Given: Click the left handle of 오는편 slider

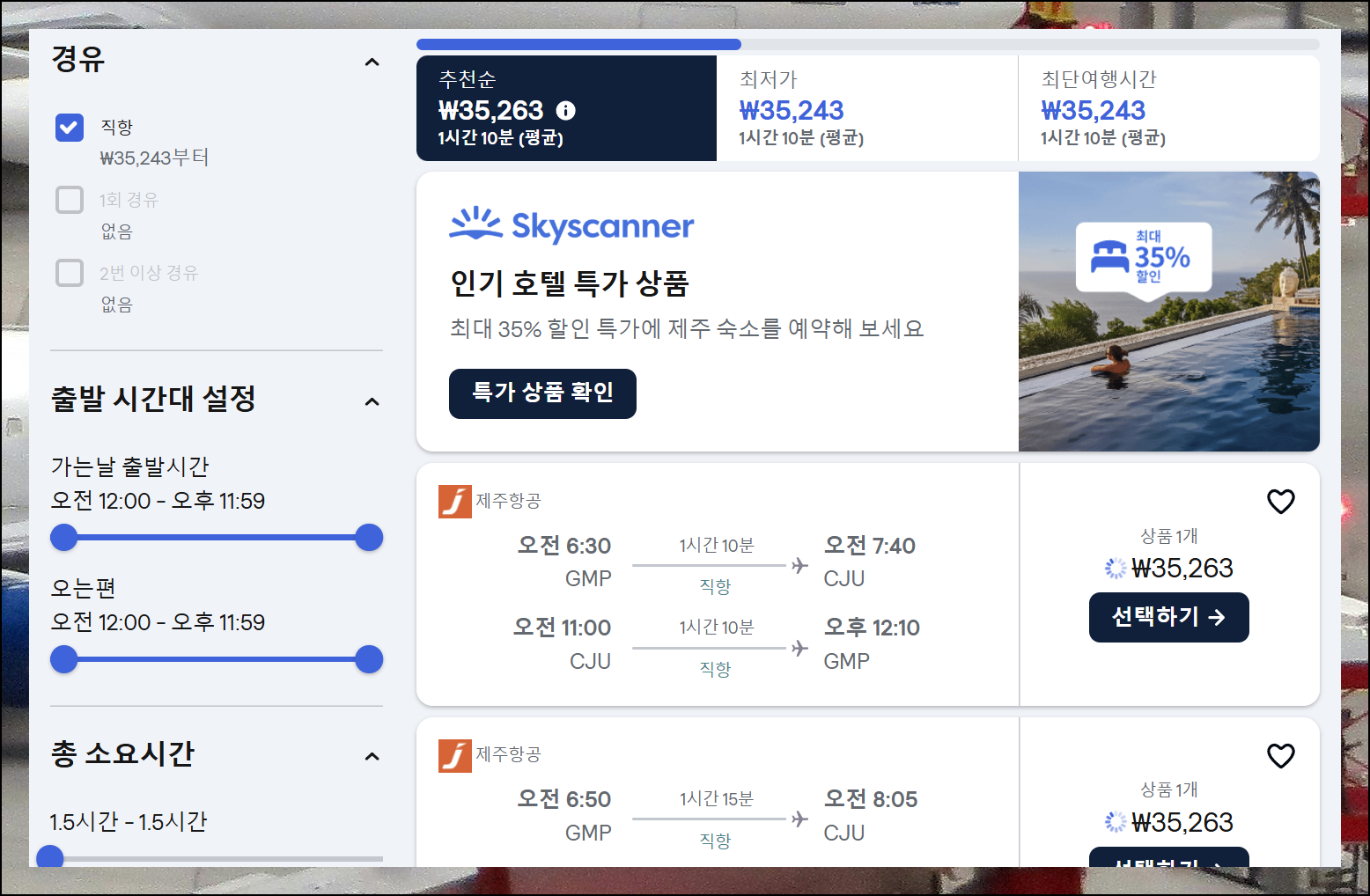Looking at the screenshot, I should 64,659.
